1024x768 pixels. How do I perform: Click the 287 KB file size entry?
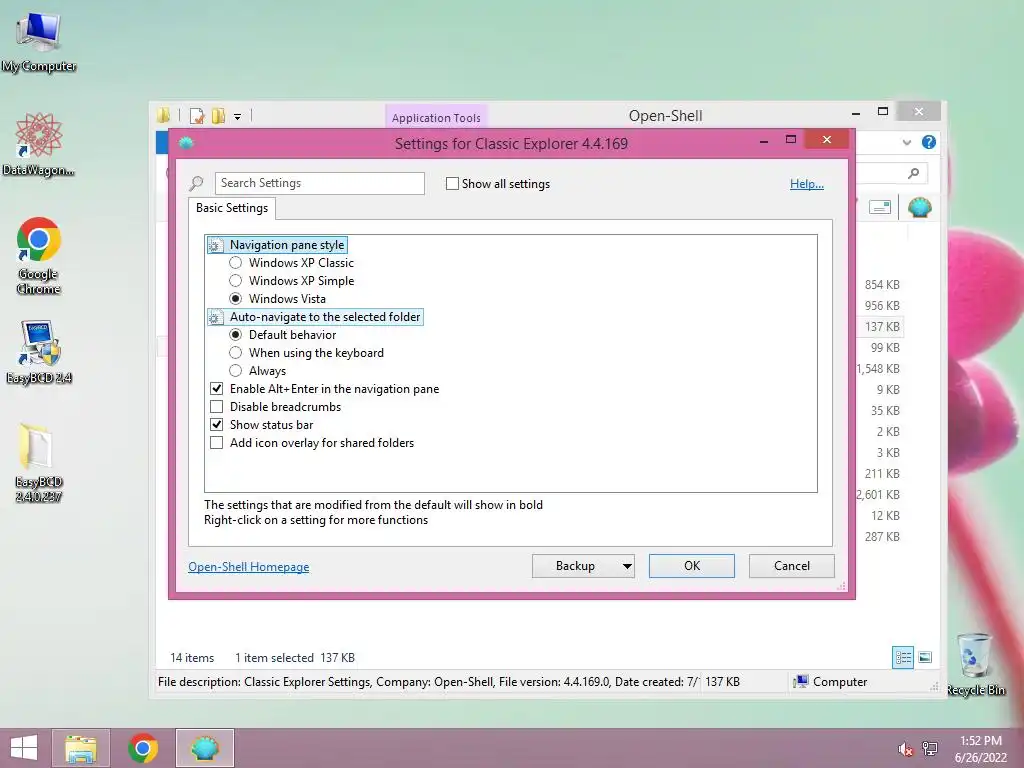pyautogui.click(x=882, y=537)
